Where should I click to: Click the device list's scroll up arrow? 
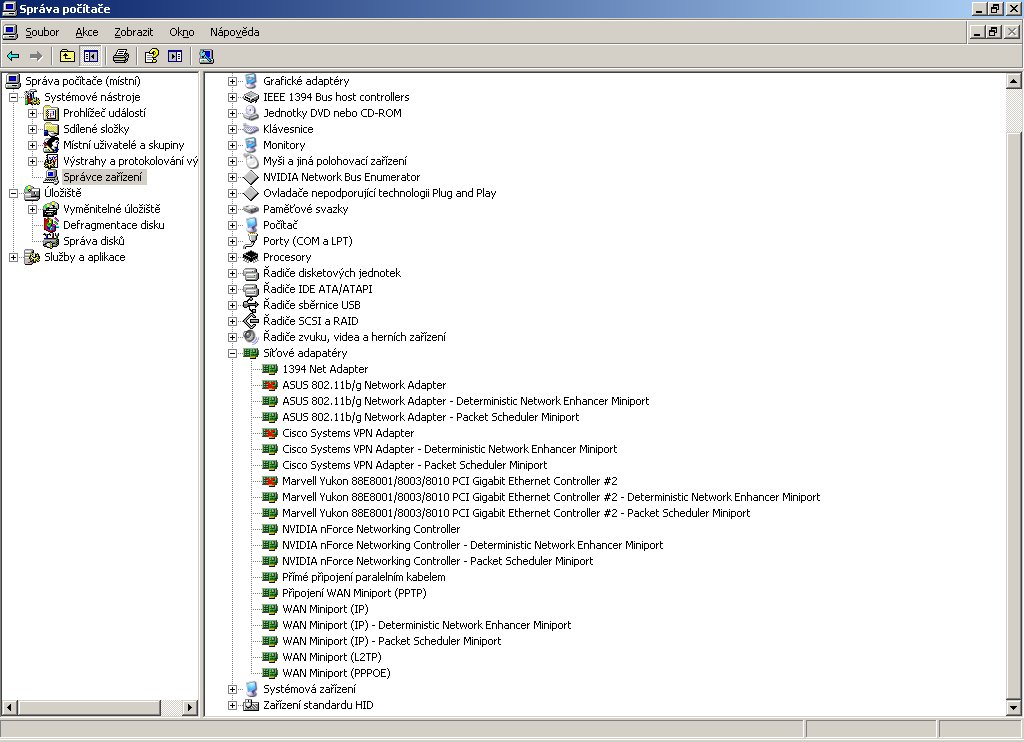[1014, 81]
